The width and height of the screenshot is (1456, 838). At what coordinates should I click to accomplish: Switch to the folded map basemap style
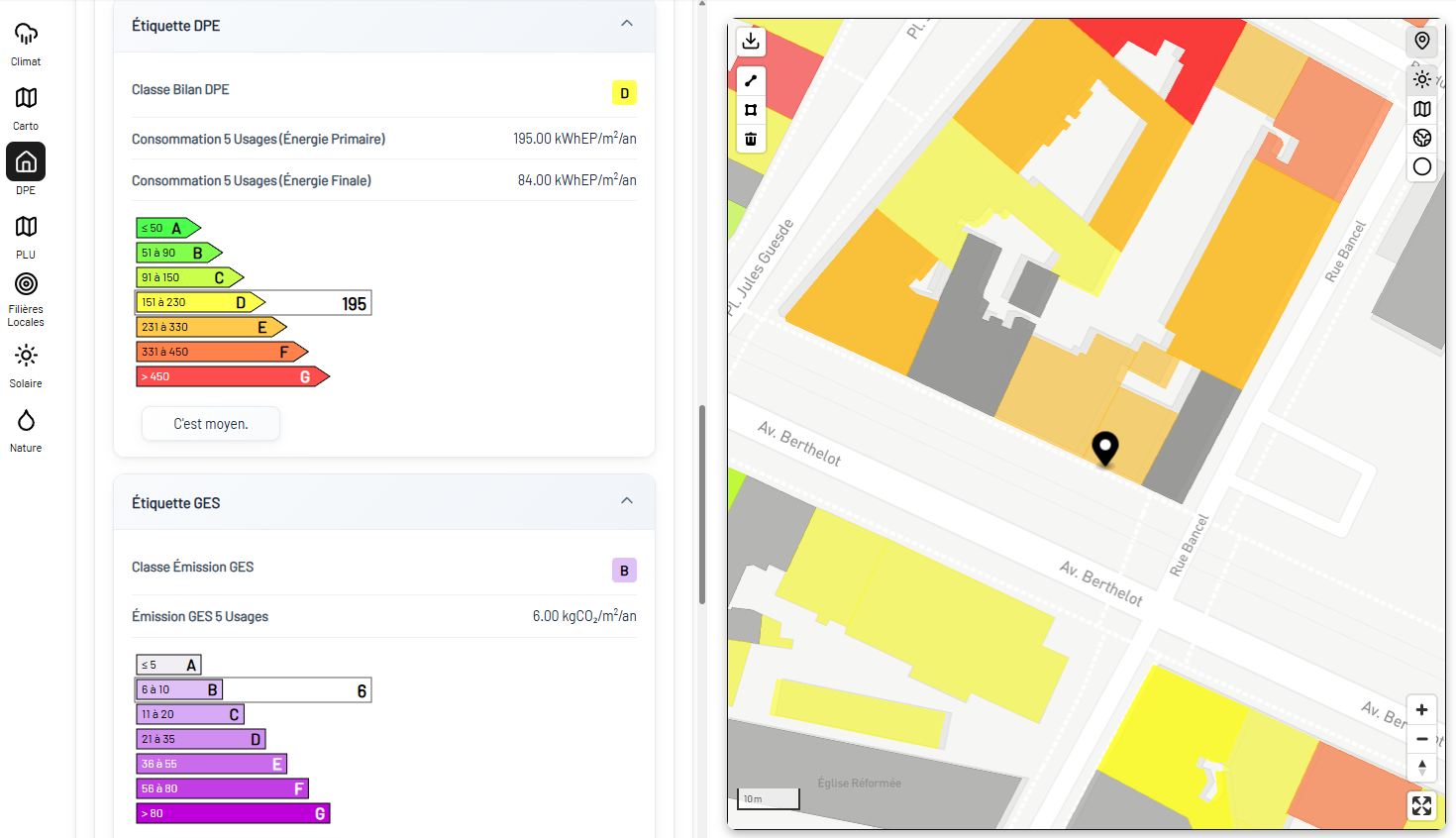[1422, 109]
